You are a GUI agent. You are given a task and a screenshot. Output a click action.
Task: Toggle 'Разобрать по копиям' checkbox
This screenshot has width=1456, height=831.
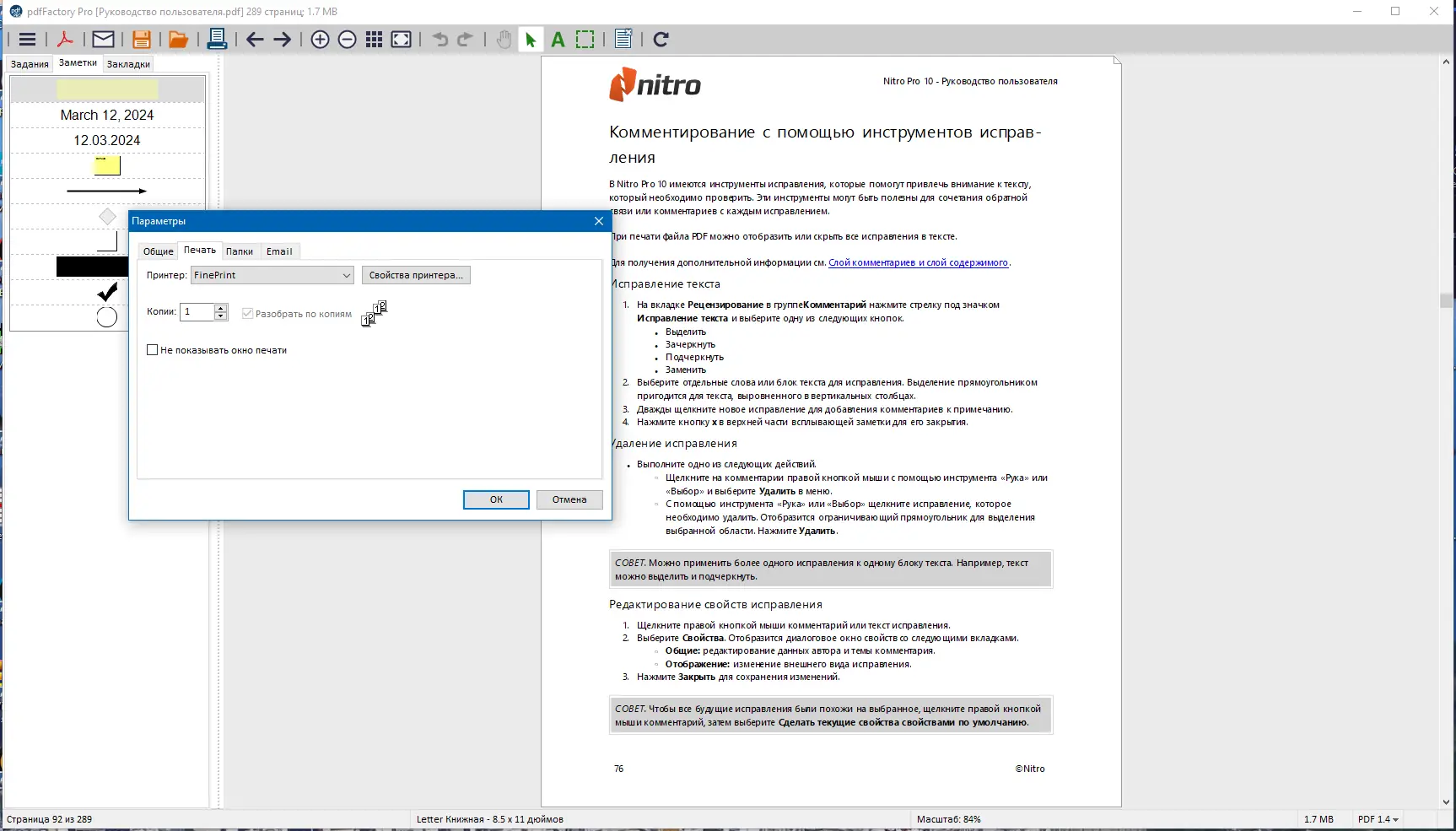(x=247, y=313)
